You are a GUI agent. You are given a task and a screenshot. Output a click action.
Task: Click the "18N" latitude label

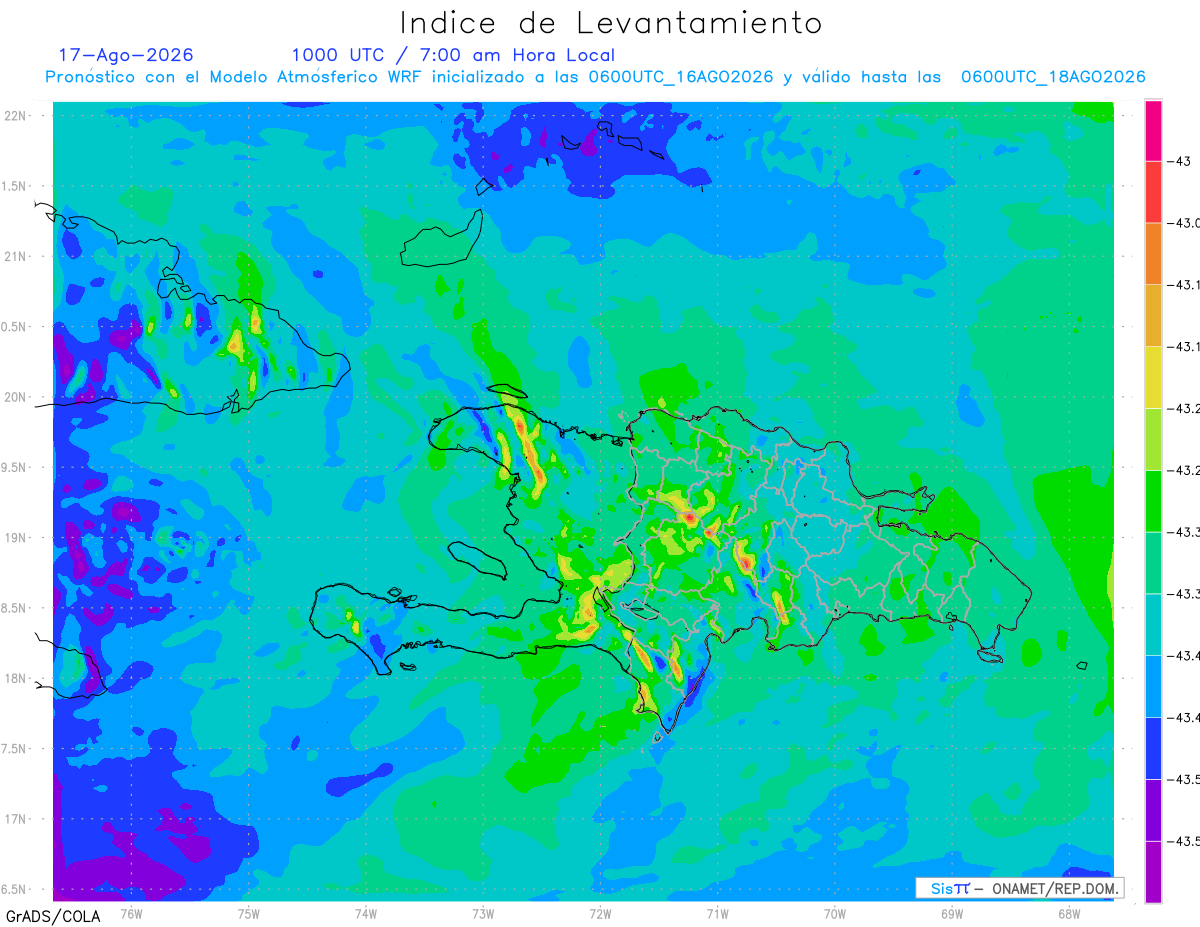pyautogui.click(x=16, y=678)
